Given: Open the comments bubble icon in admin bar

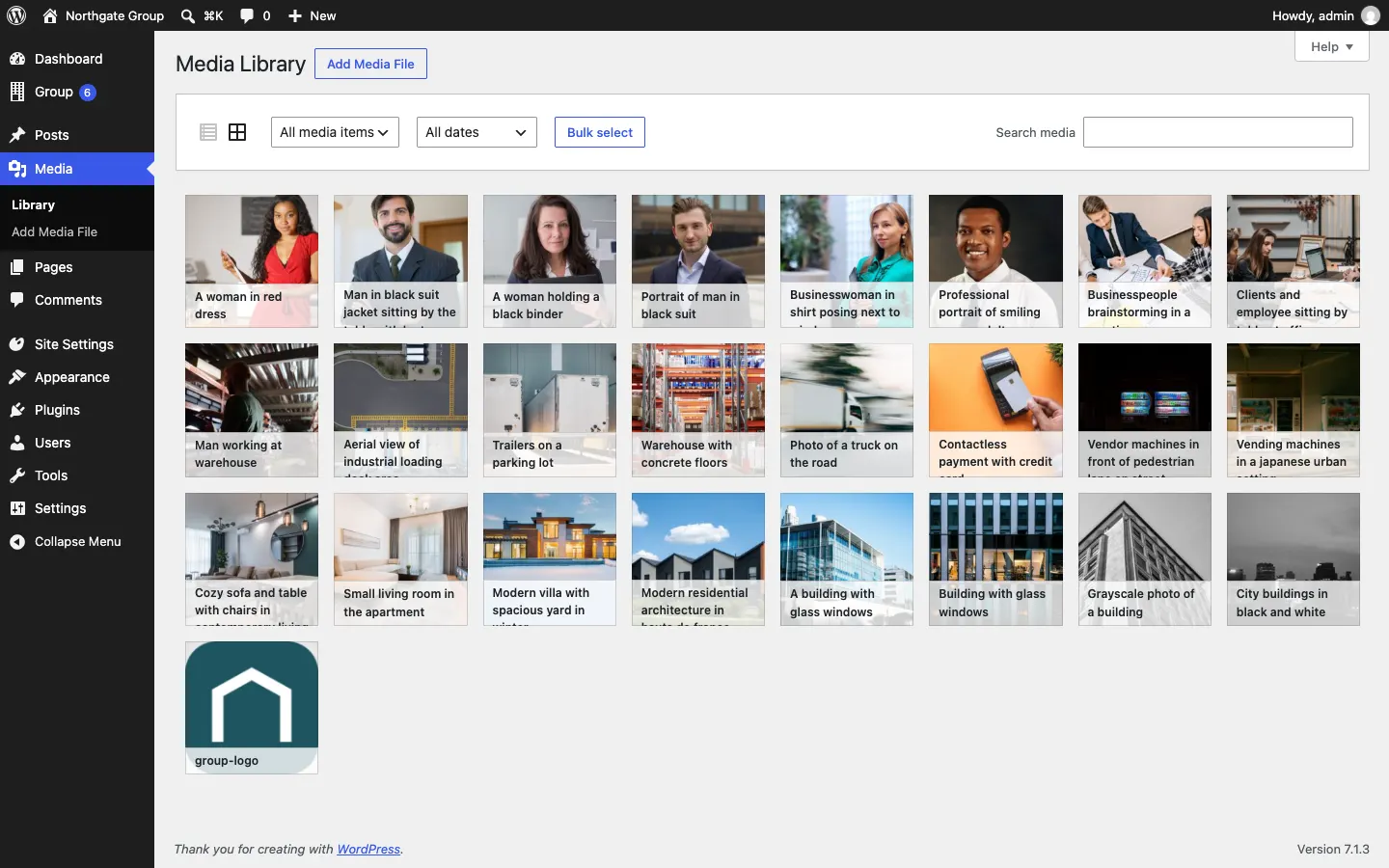Looking at the screenshot, I should [247, 15].
